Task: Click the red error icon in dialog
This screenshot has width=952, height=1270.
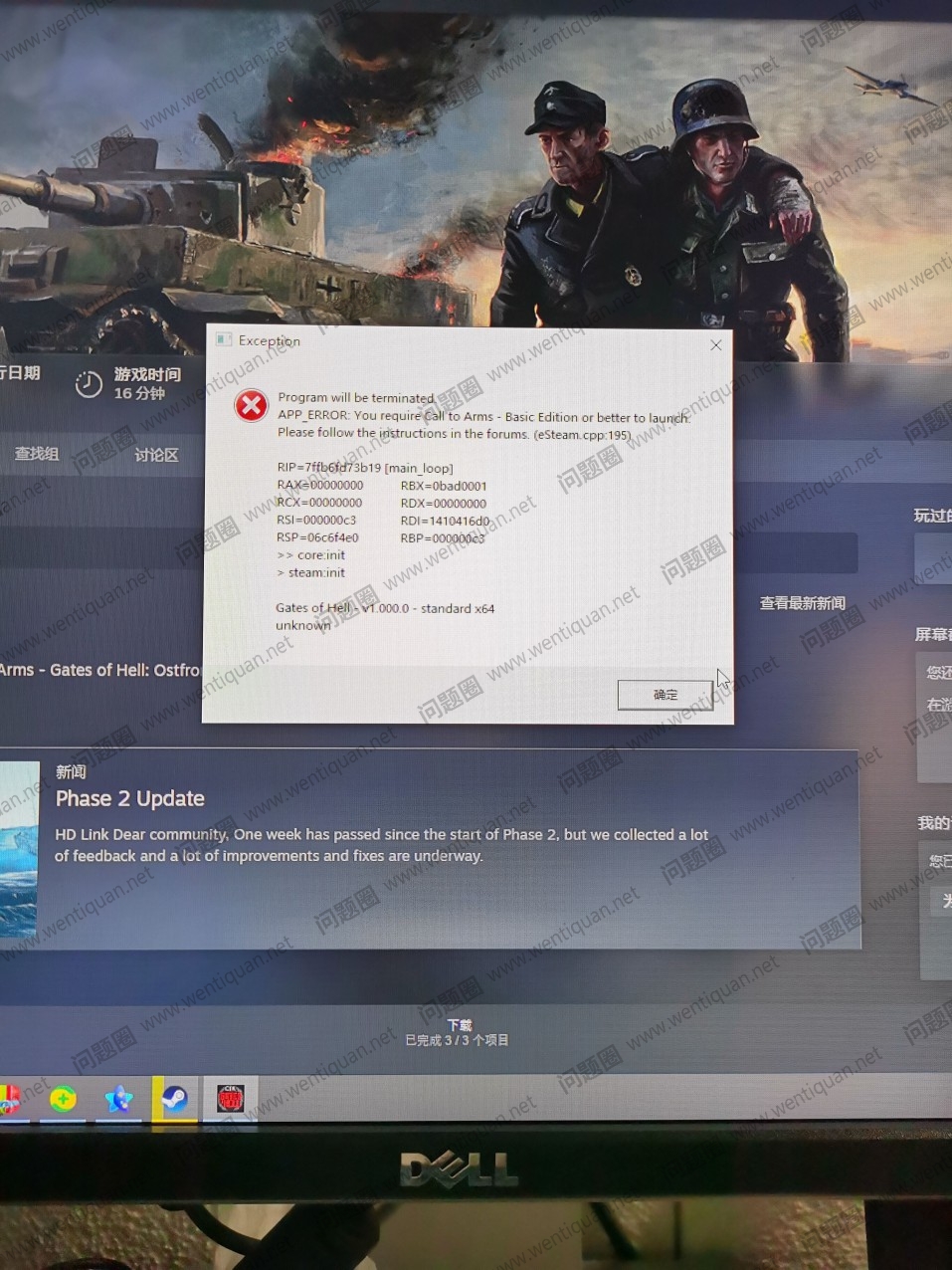Action: coord(251,405)
